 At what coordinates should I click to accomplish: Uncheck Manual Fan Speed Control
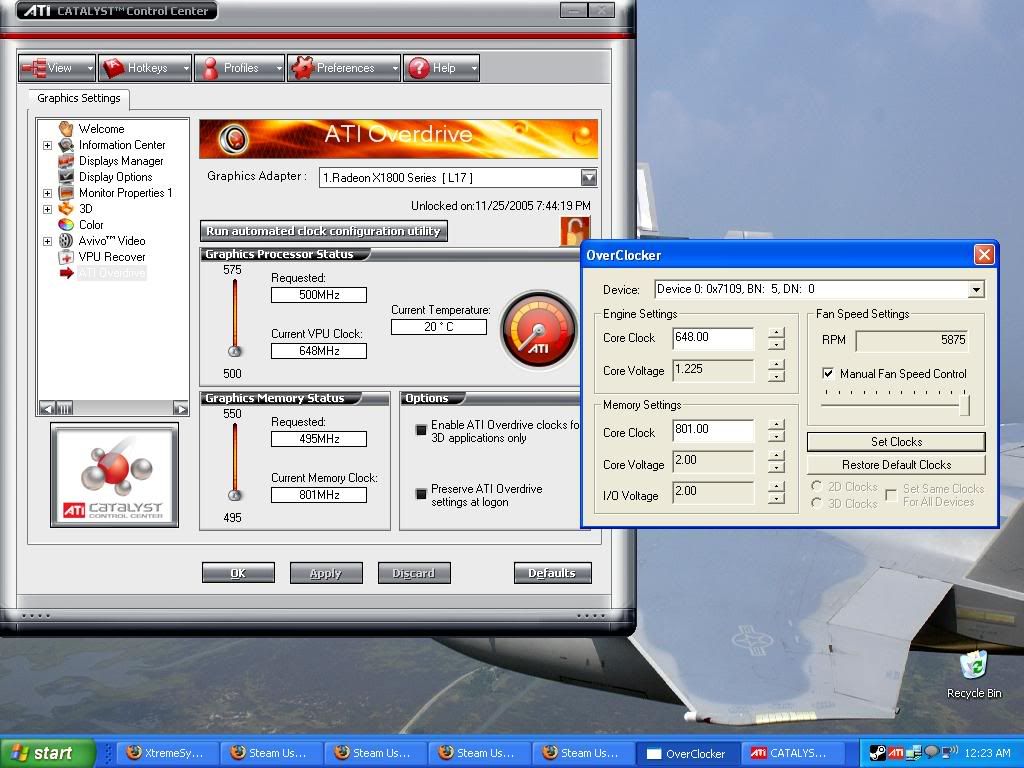pyautogui.click(x=828, y=374)
